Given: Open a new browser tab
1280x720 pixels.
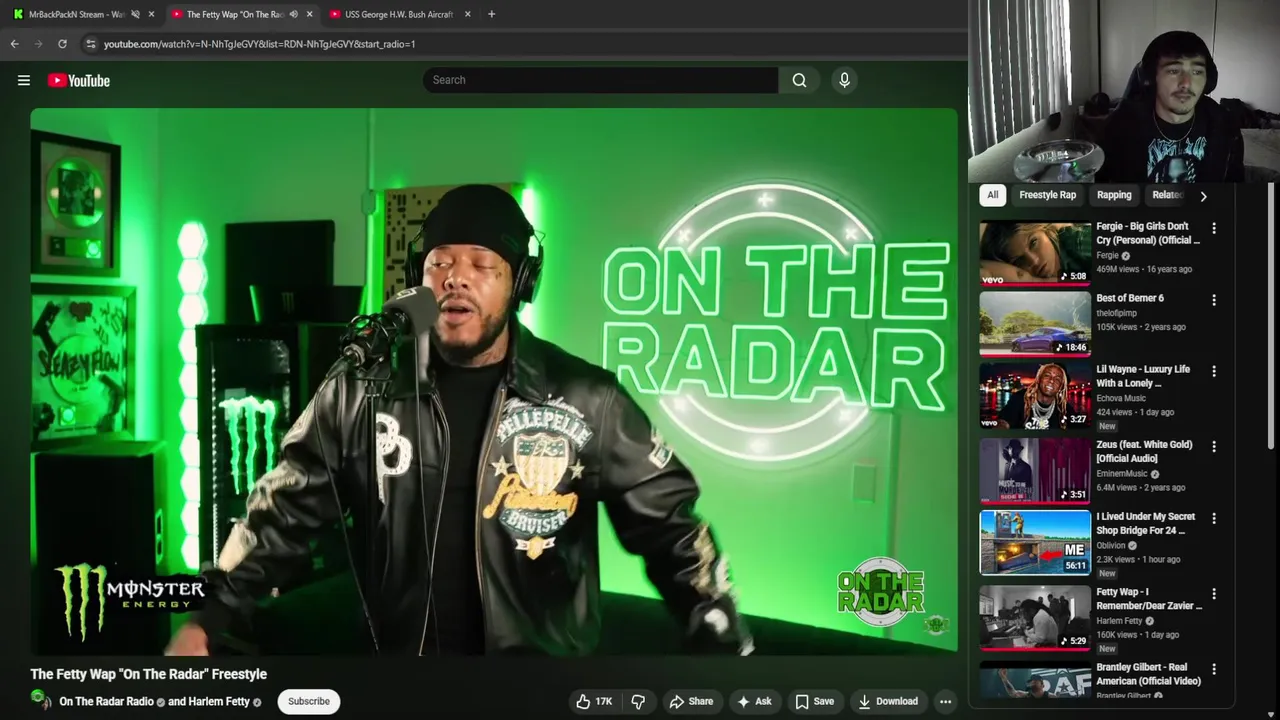Looking at the screenshot, I should pyautogui.click(x=491, y=14).
